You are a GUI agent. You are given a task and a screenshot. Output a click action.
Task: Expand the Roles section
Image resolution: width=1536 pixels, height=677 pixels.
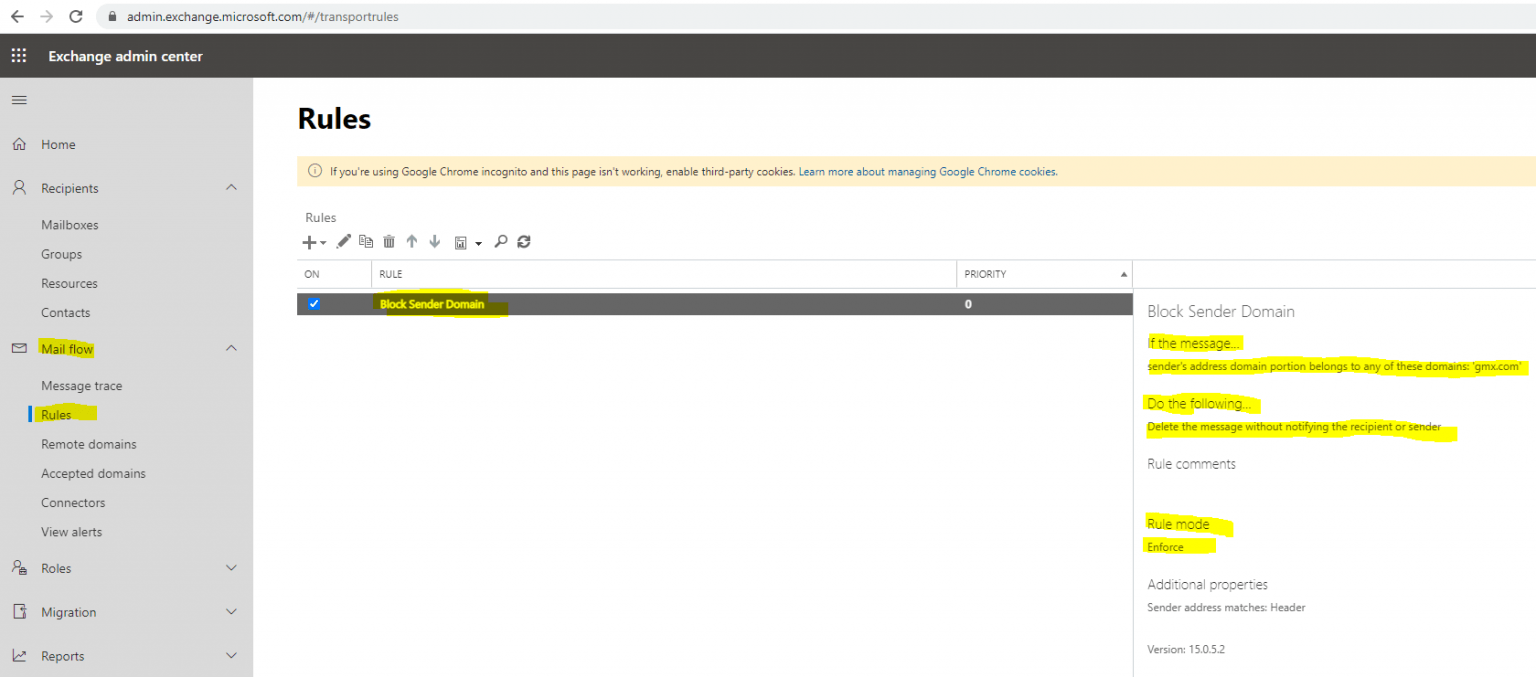(x=231, y=568)
